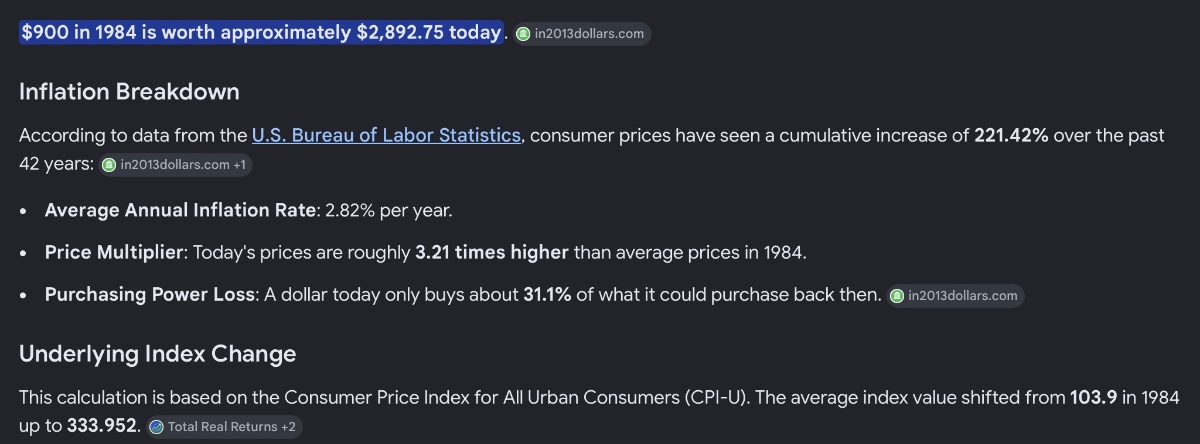Click the Inflation Breakdown heading
The width and height of the screenshot is (1200, 444).
click(x=129, y=92)
